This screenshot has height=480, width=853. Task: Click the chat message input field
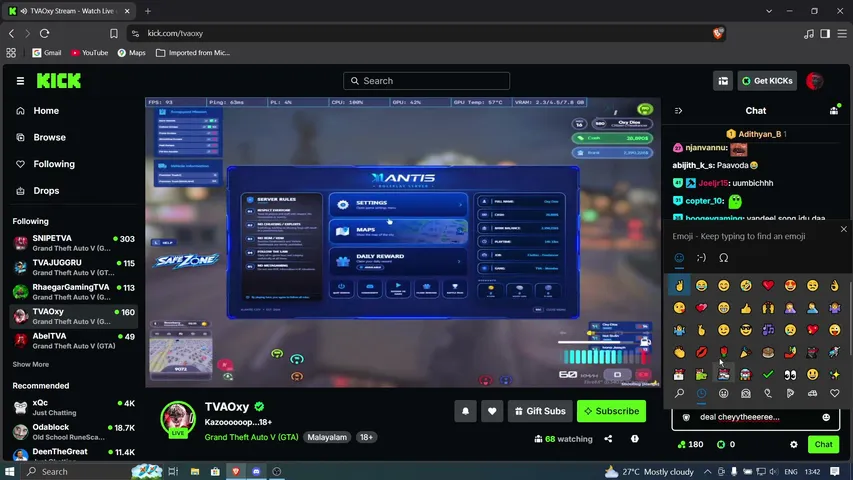pyautogui.click(x=755, y=417)
